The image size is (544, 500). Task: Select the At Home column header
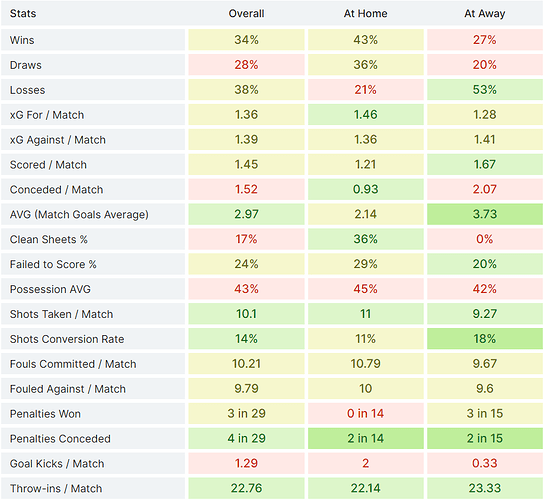point(365,14)
